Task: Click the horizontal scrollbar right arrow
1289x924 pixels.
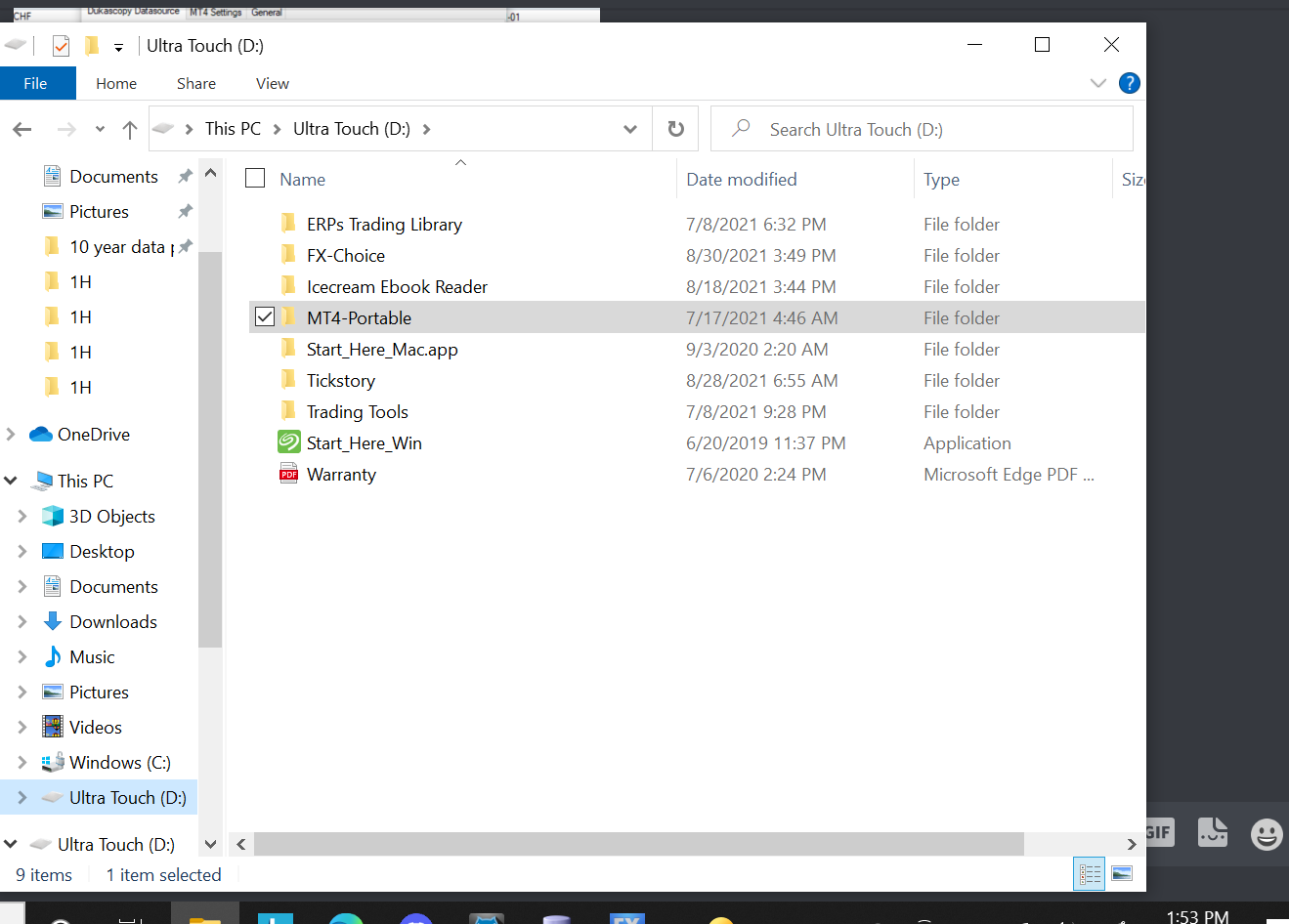Action: [x=1132, y=844]
